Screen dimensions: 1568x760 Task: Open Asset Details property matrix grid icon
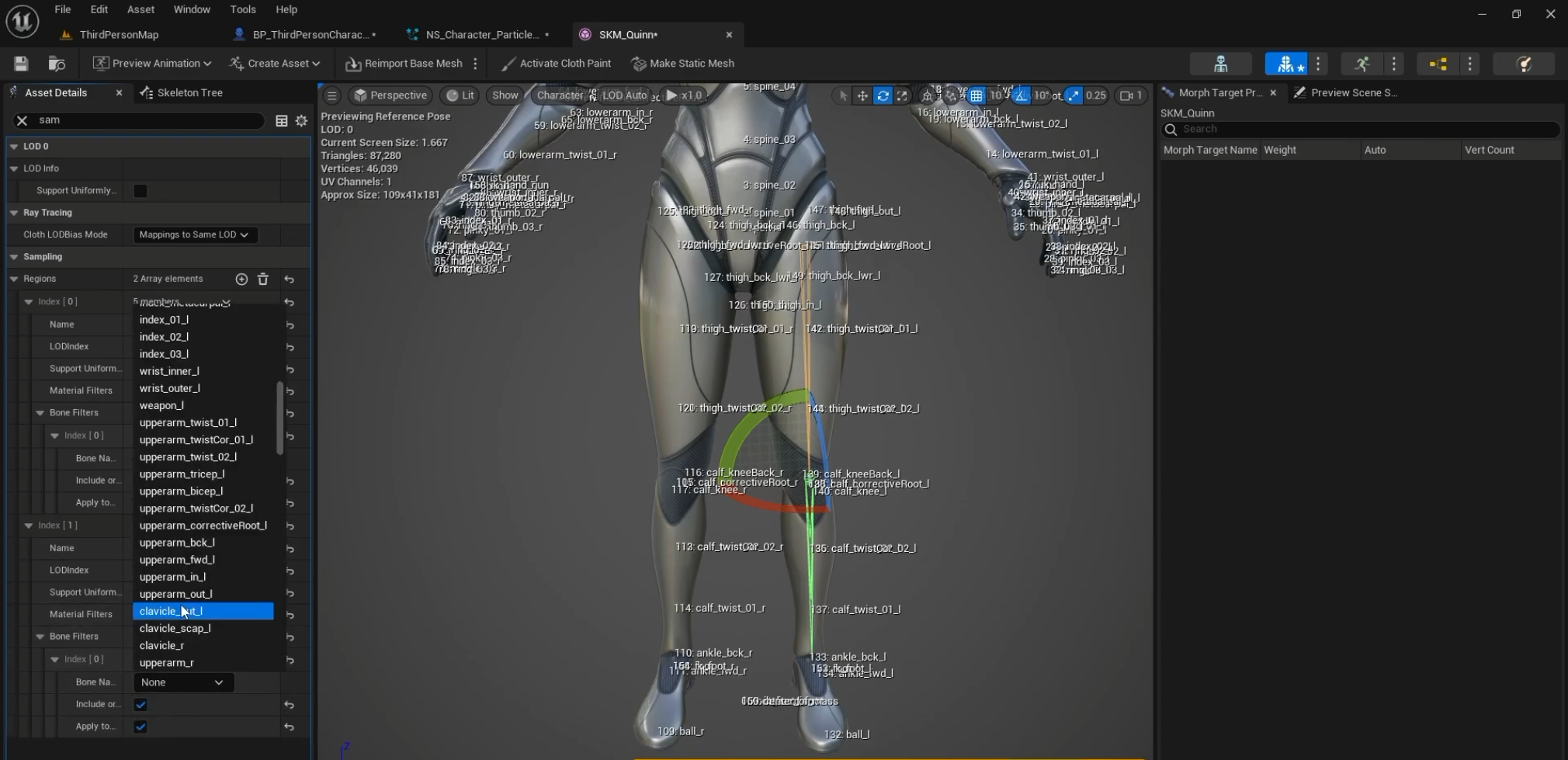282,120
